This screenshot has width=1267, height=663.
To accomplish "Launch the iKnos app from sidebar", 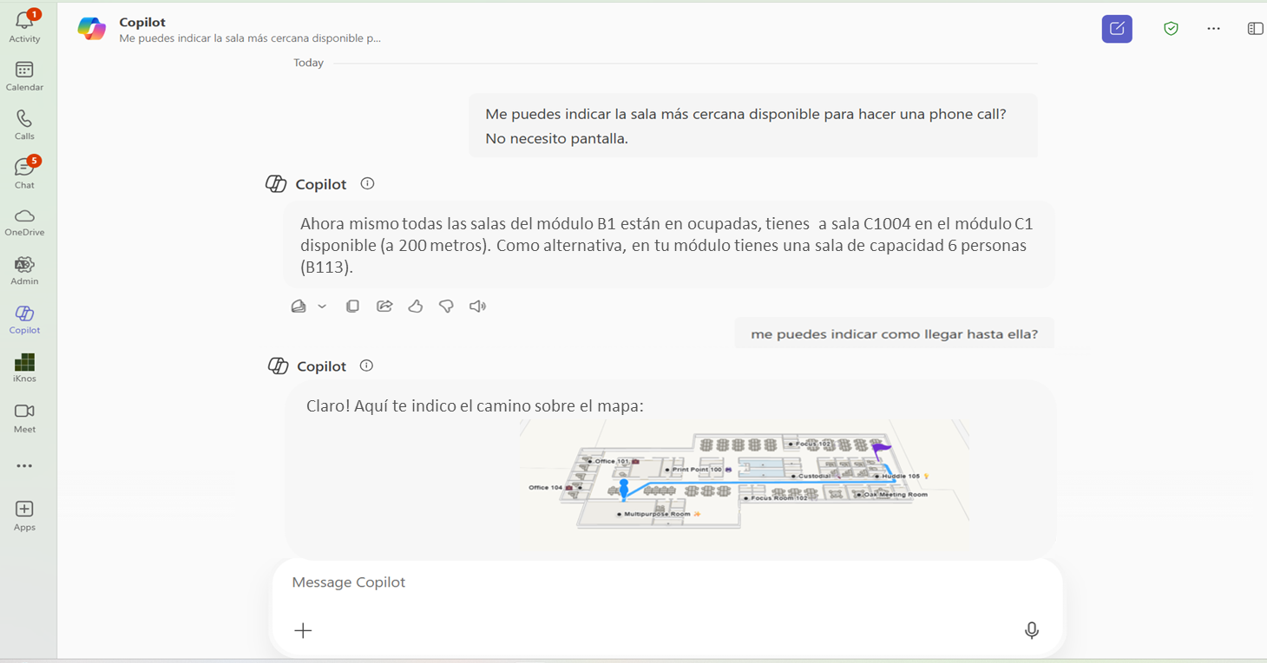I will (24, 367).
